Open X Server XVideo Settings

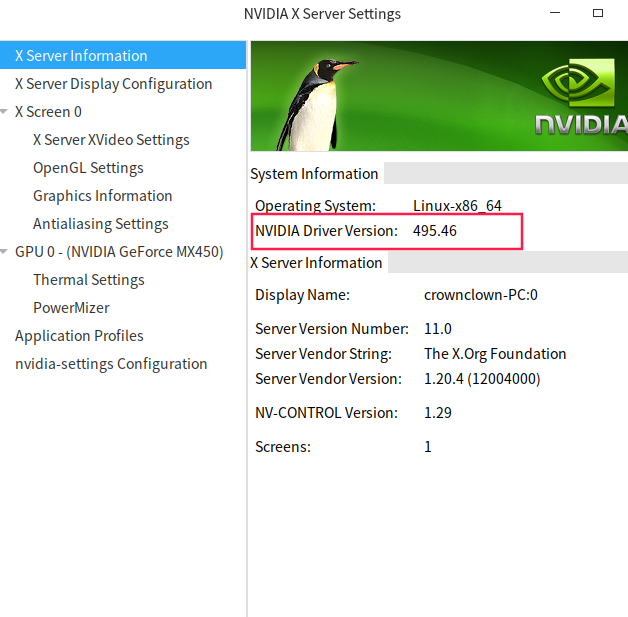pyautogui.click(x=111, y=140)
